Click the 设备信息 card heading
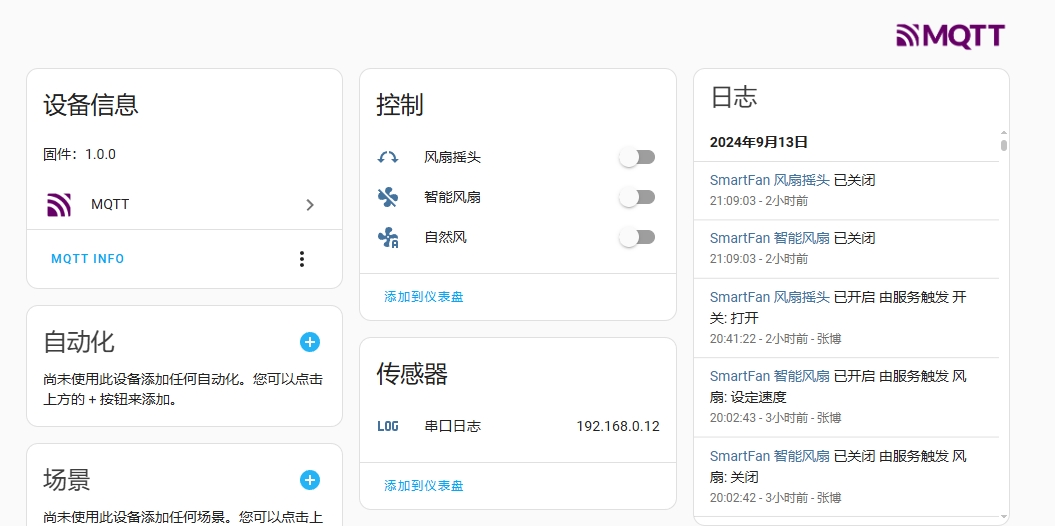 (91, 105)
